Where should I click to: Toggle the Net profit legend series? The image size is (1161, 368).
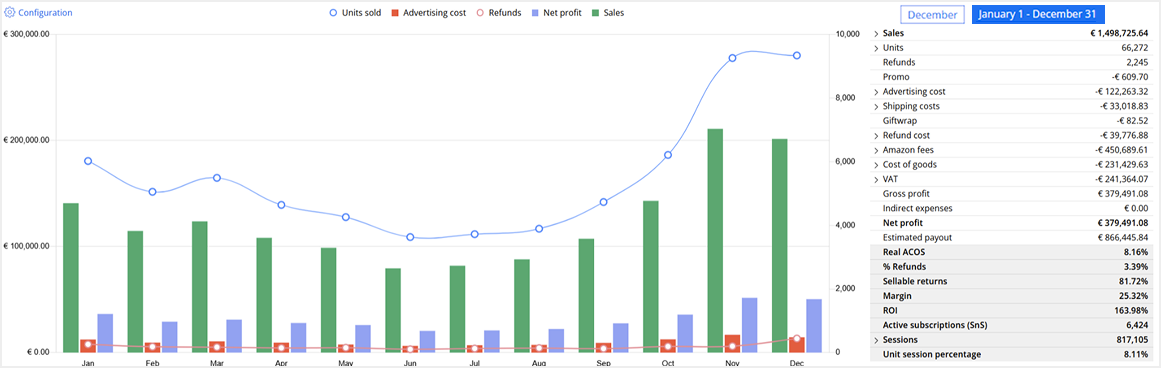556,13
